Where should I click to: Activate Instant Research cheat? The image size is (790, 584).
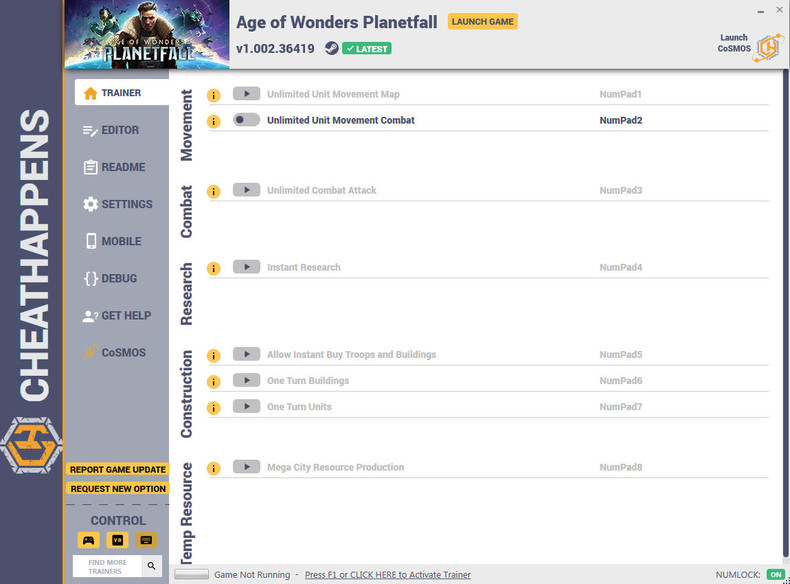246,267
